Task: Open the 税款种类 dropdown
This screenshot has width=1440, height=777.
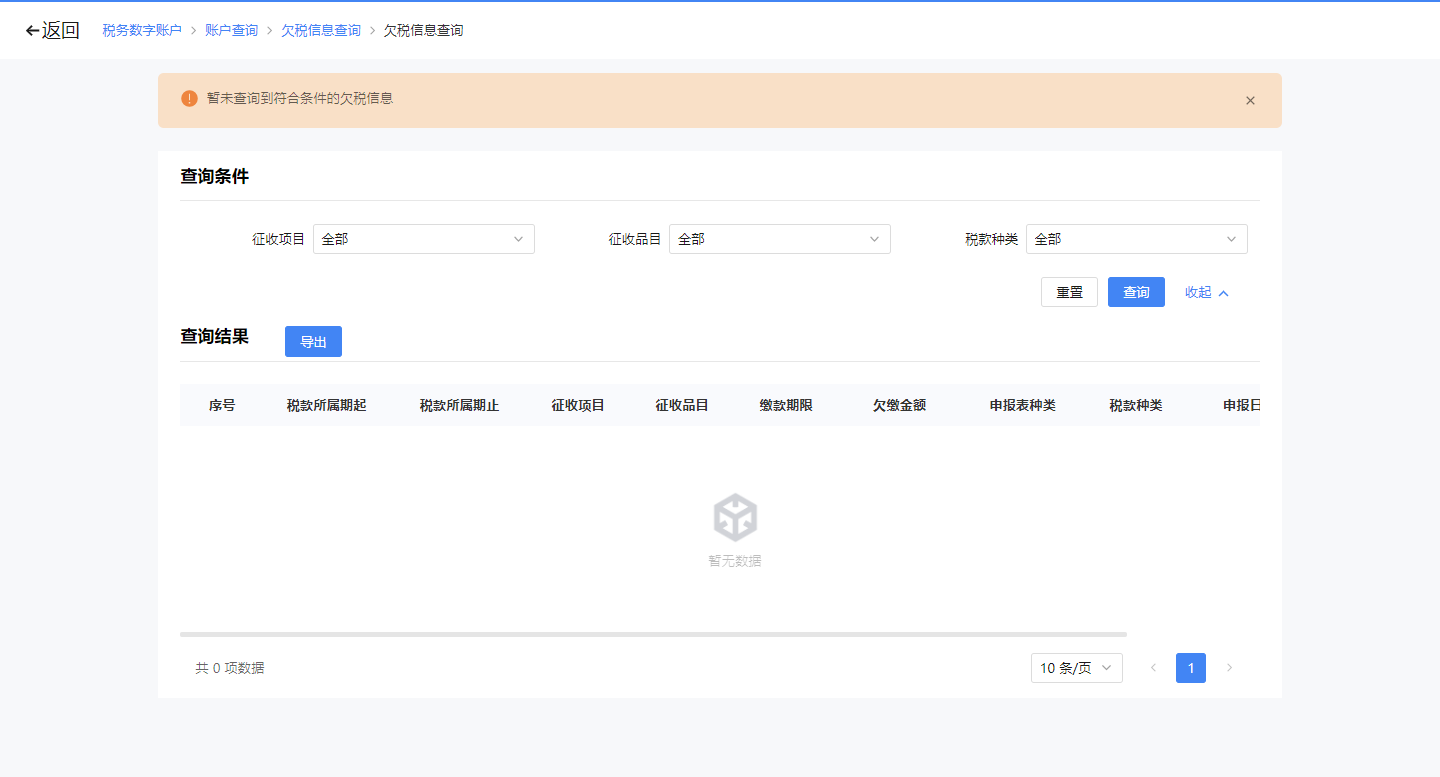Action: (1136, 239)
